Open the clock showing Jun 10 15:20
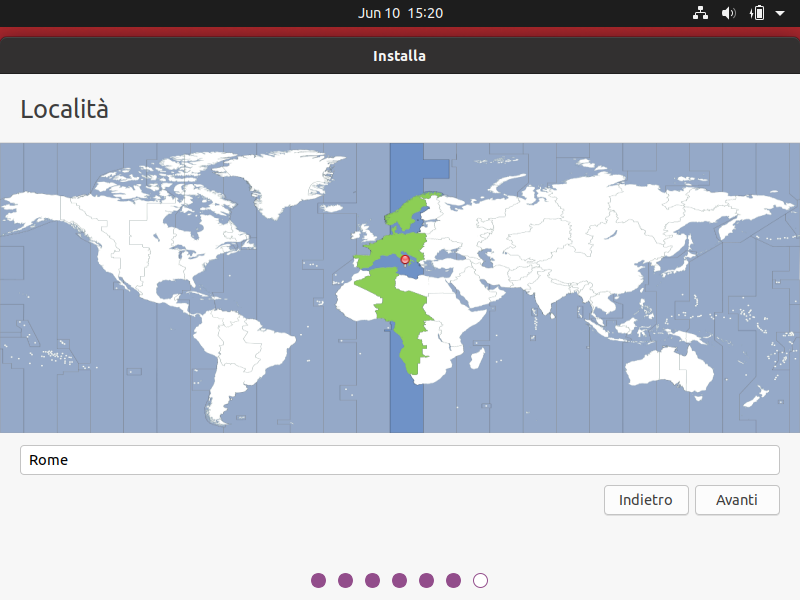This screenshot has width=800, height=600. tap(400, 13)
